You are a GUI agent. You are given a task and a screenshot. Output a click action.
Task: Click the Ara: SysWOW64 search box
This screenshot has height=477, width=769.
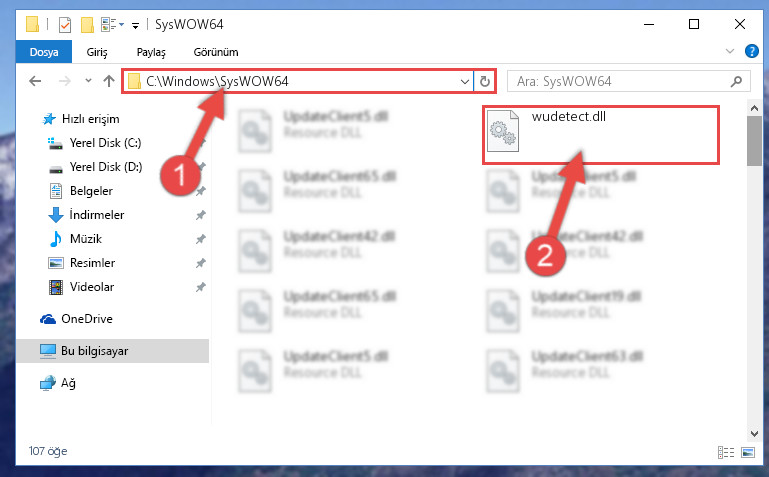(x=620, y=81)
